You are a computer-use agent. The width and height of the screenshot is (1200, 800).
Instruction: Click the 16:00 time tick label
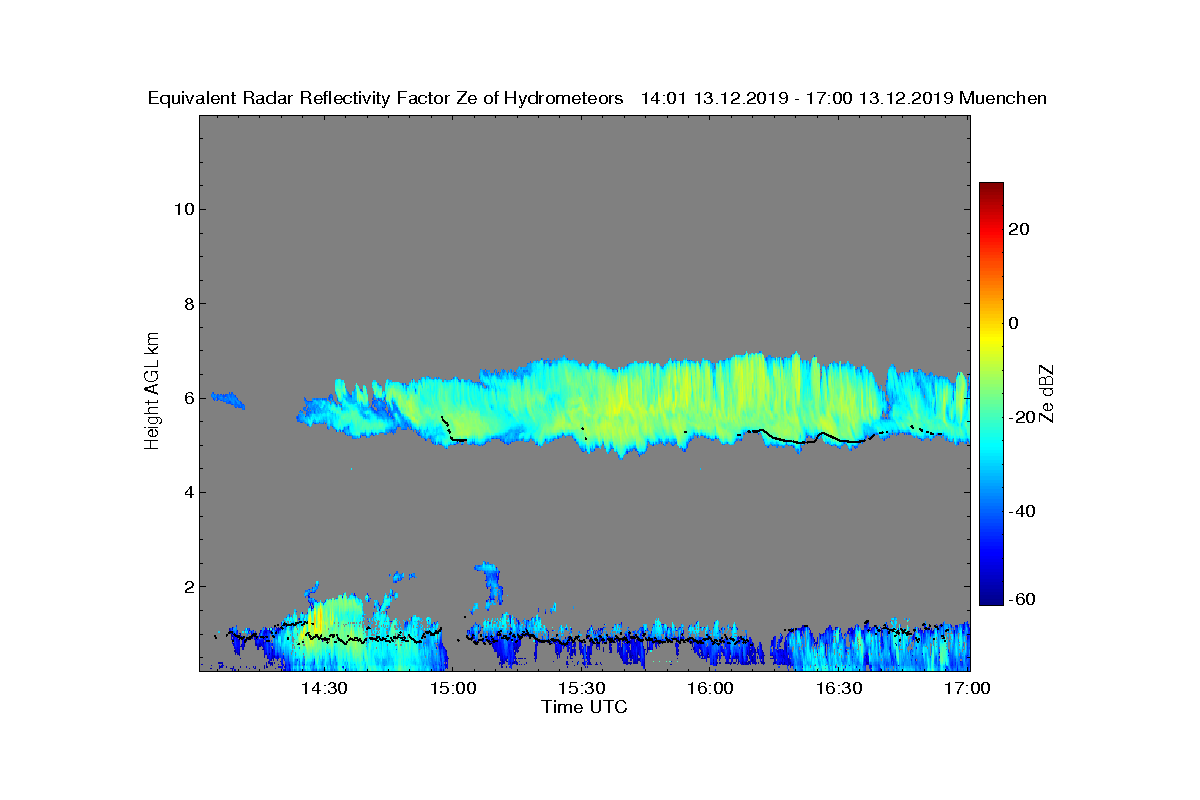[x=711, y=689]
